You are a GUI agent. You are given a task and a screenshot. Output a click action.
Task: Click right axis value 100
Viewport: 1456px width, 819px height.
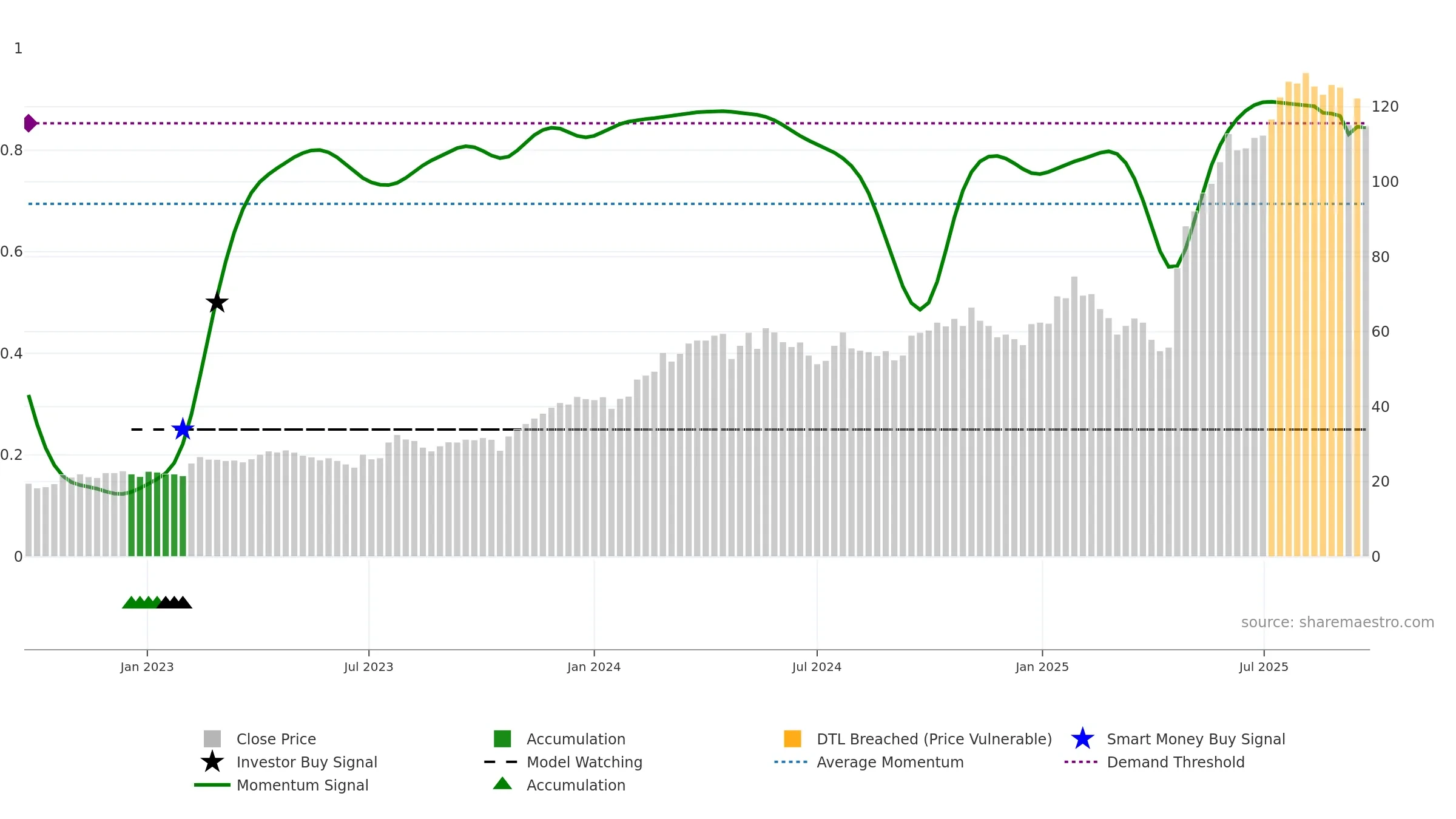point(1385,182)
